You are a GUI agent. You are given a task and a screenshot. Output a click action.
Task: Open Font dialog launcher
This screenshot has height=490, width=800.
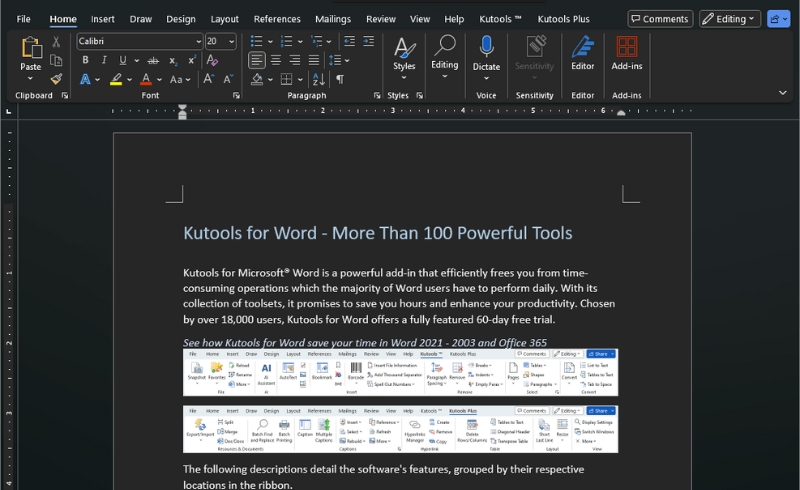click(x=236, y=95)
